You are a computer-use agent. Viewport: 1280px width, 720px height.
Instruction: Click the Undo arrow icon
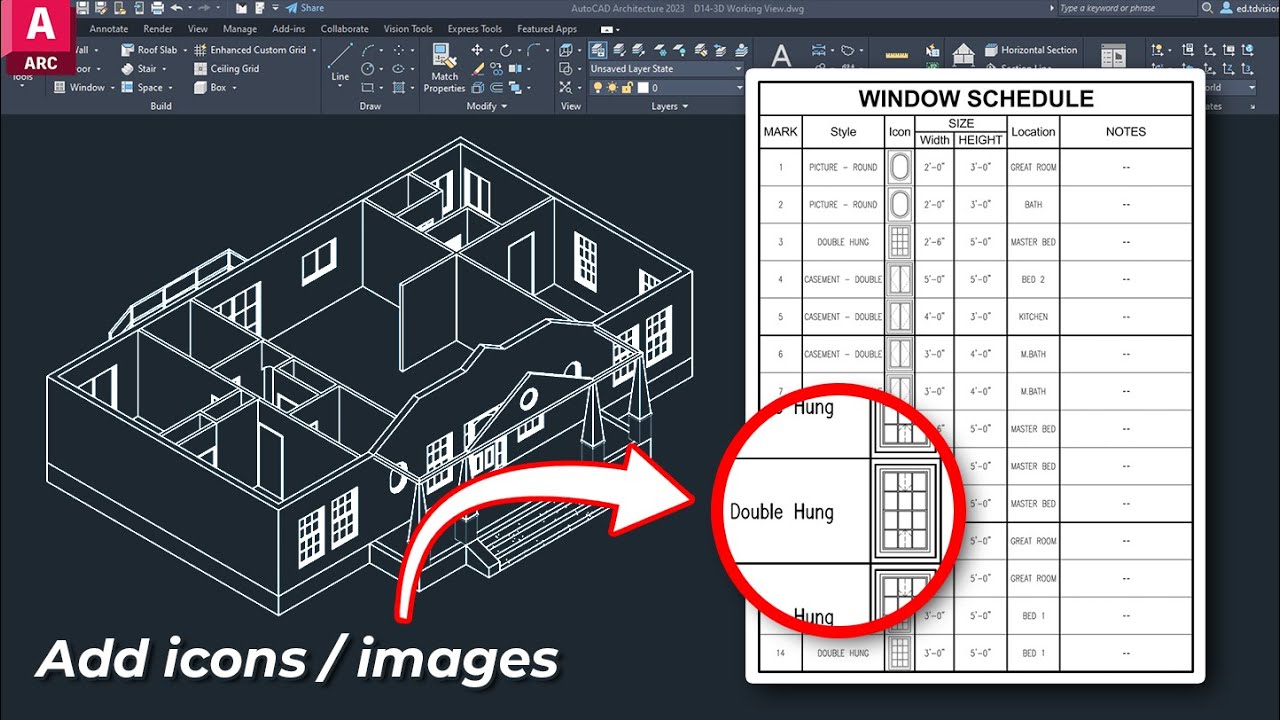click(176, 8)
